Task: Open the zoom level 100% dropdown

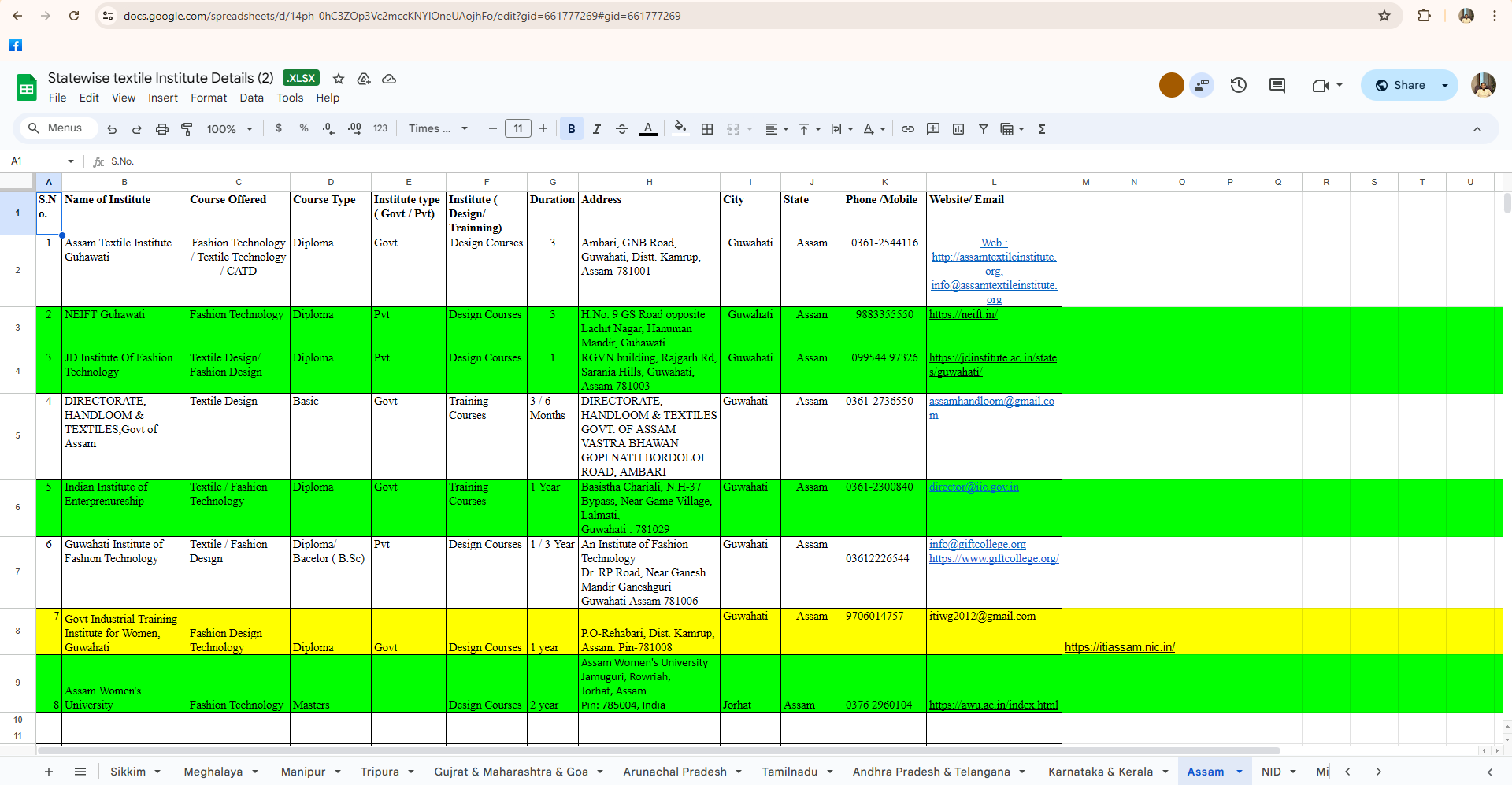Action: (x=229, y=129)
